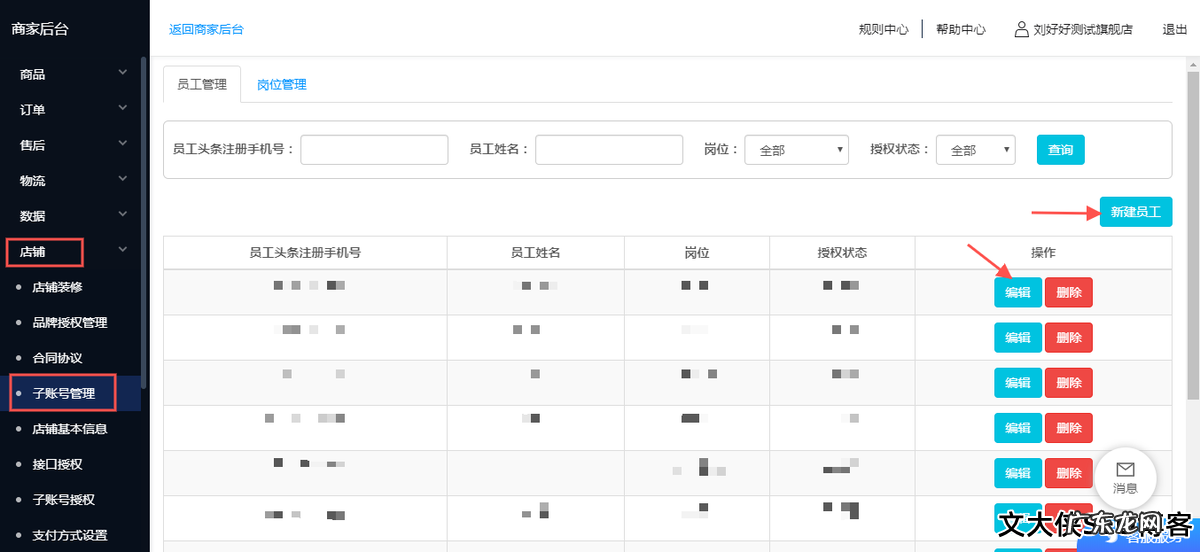1200x552 pixels.
Task: Expand the 订单 sidebar section
Action: coord(70,110)
